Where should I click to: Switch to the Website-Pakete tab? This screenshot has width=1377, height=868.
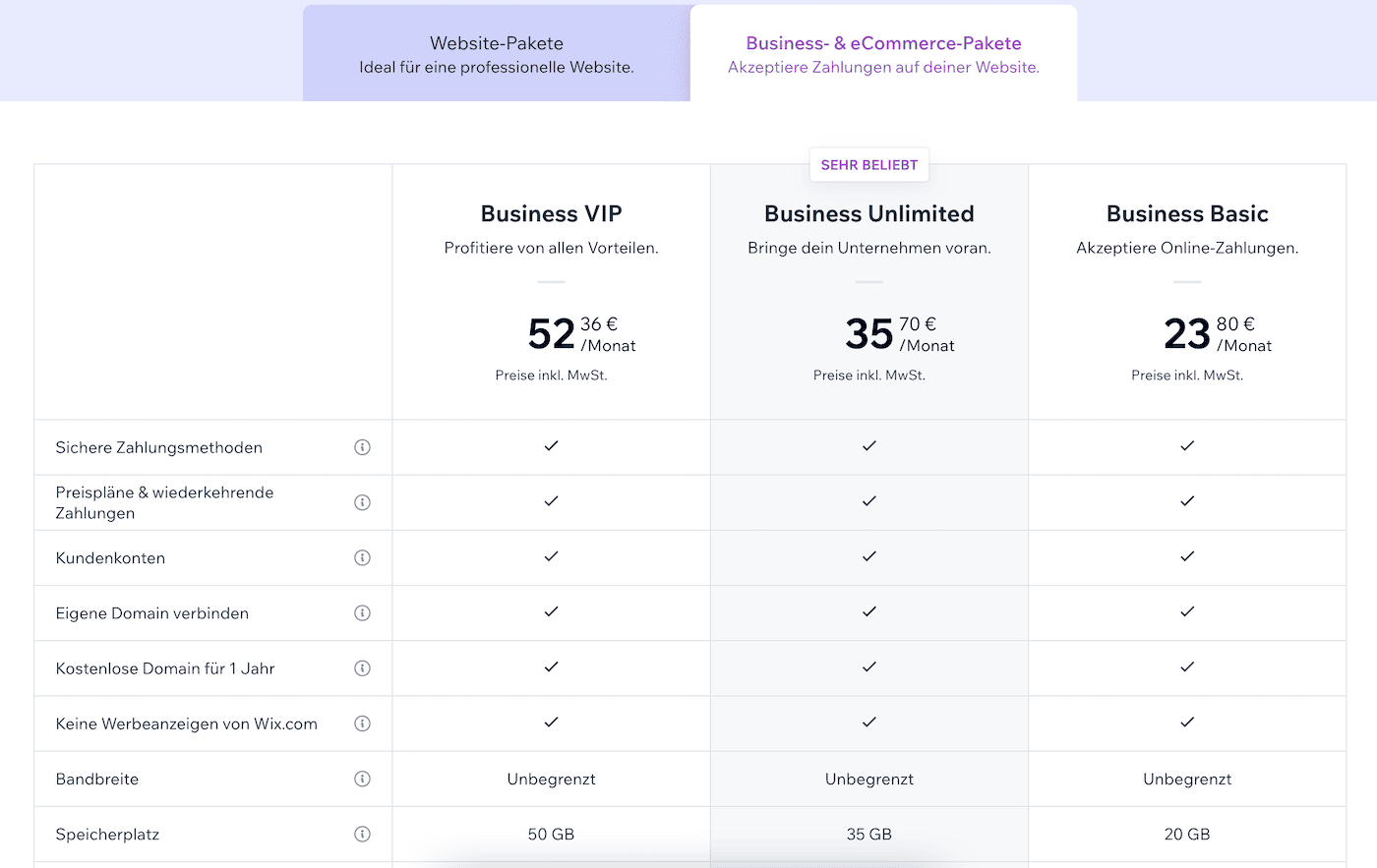point(497,53)
